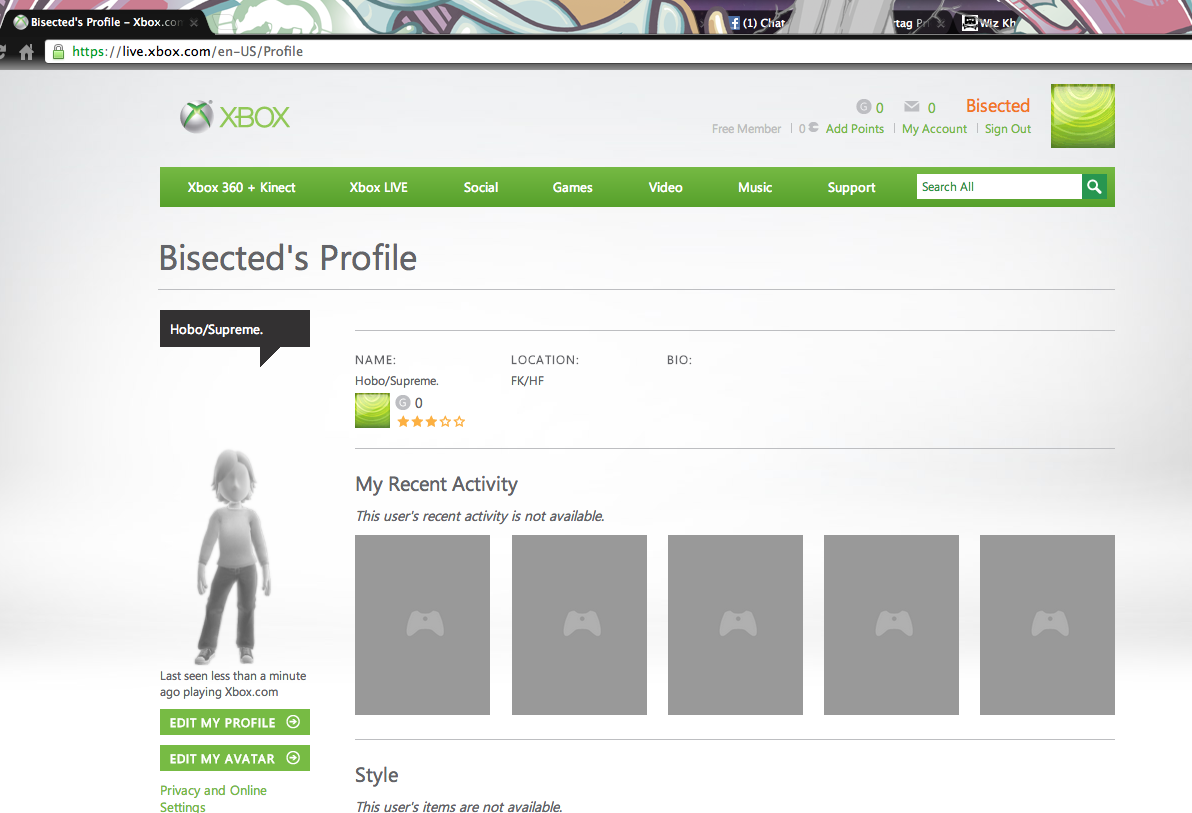The image size is (1192, 813).
Task: Open the fourth recent activity game tile
Action: [x=891, y=624]
